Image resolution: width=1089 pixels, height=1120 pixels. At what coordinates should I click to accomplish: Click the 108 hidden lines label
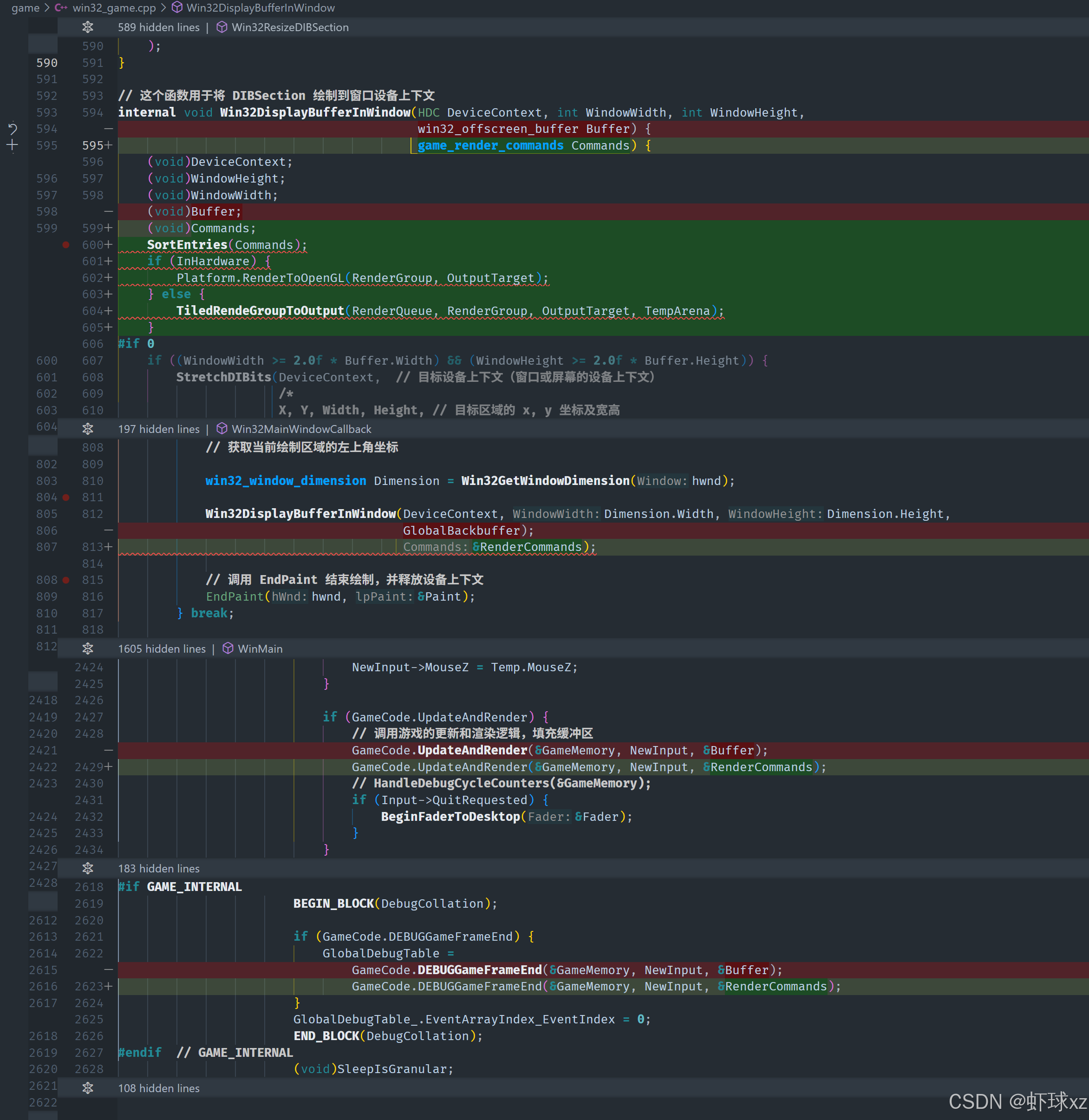[158, 1087]
